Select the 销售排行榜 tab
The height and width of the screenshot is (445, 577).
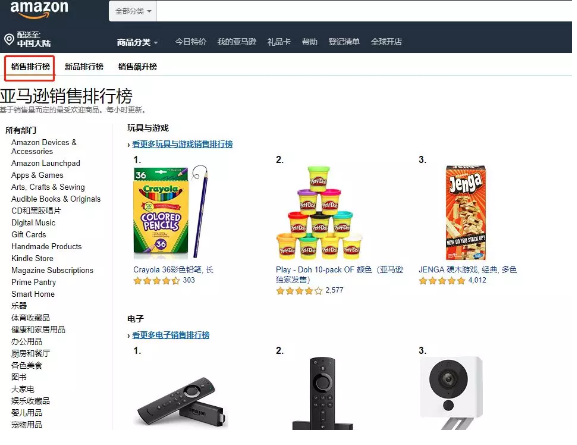(30, 67)
